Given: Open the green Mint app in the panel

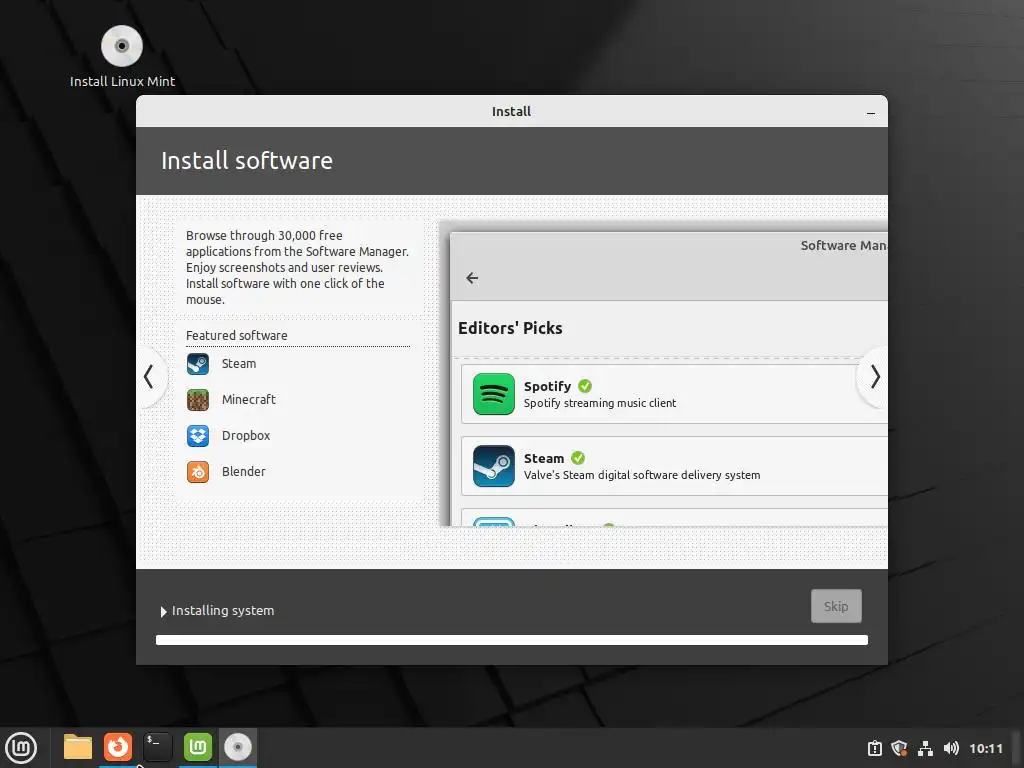Looking at the screenshot, I should (197, 747).
